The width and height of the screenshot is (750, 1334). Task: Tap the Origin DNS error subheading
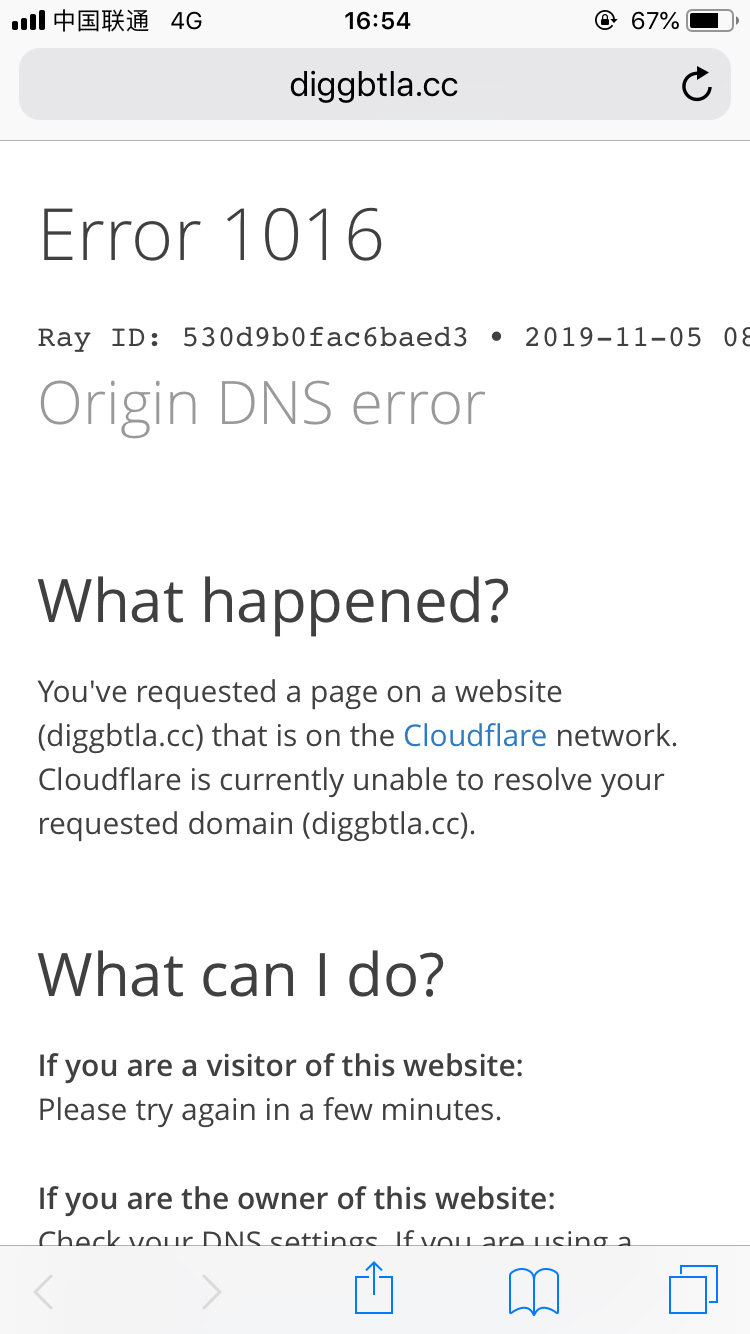pos(262,403)
